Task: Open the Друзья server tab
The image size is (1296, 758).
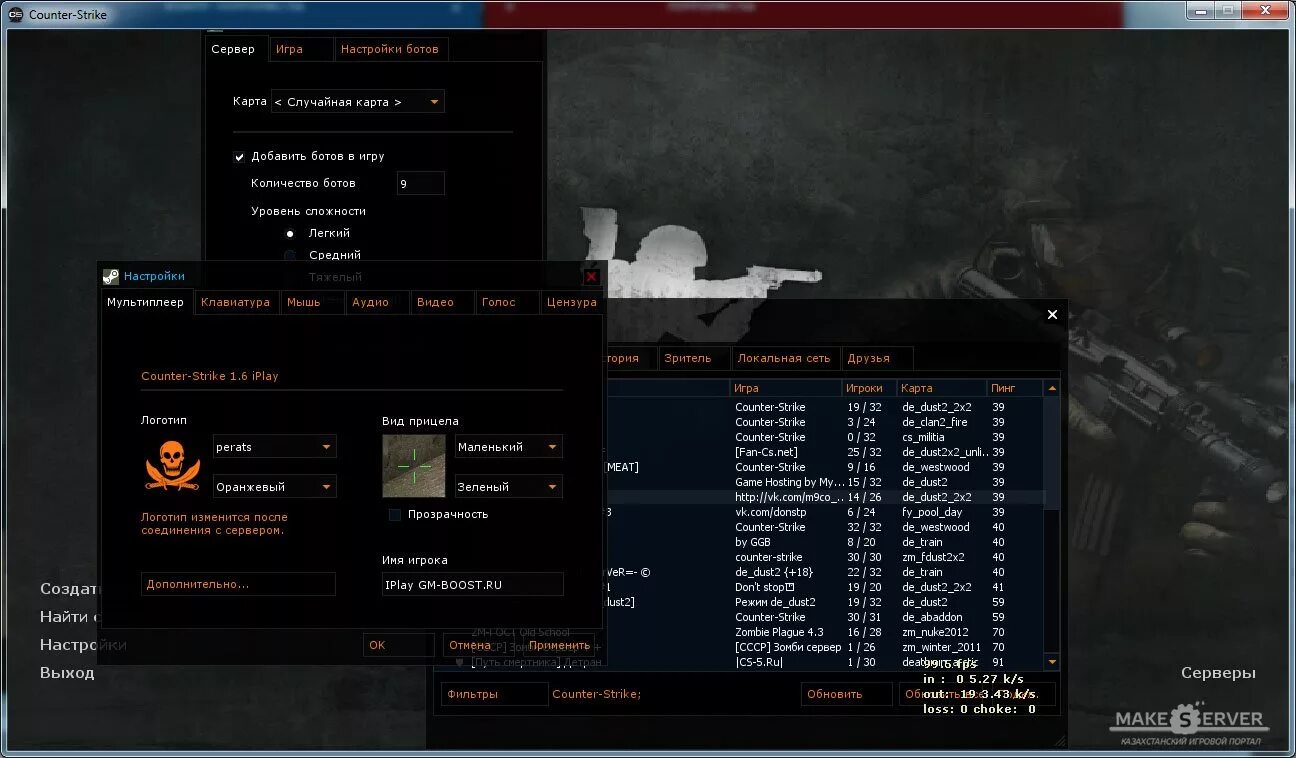Action: [877, 358]
